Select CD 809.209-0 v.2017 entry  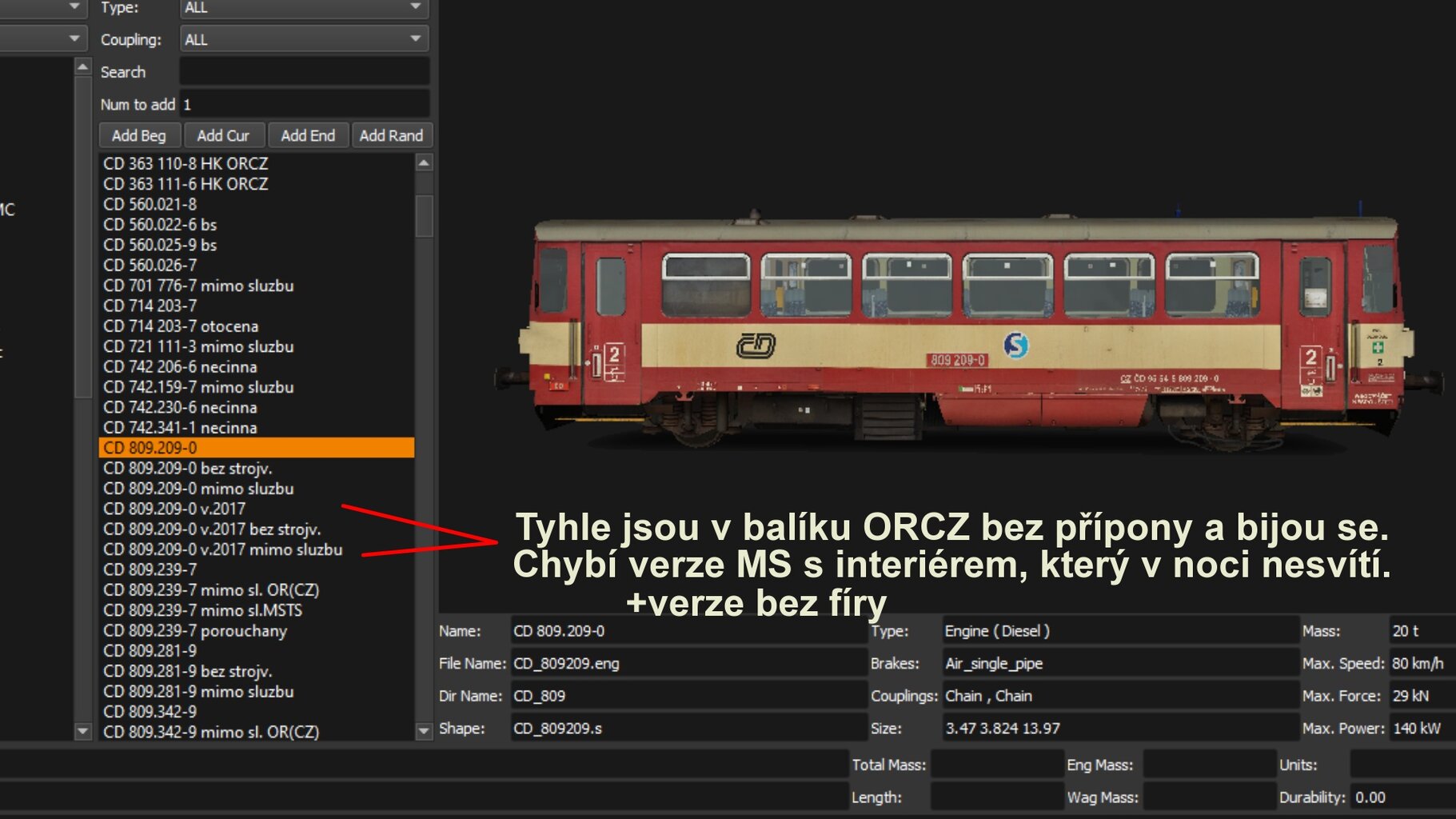point(174,509)
